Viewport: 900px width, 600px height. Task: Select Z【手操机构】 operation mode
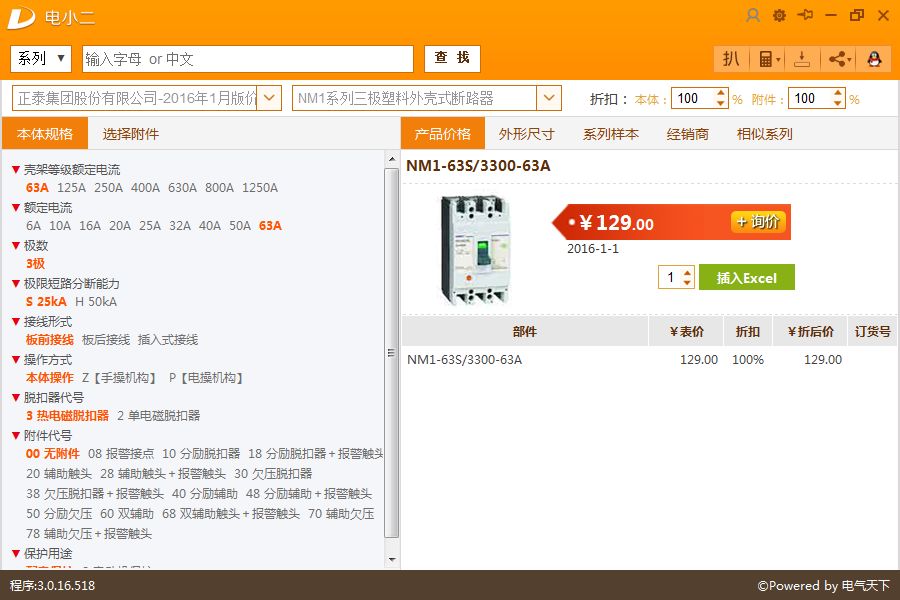point(120,378)
